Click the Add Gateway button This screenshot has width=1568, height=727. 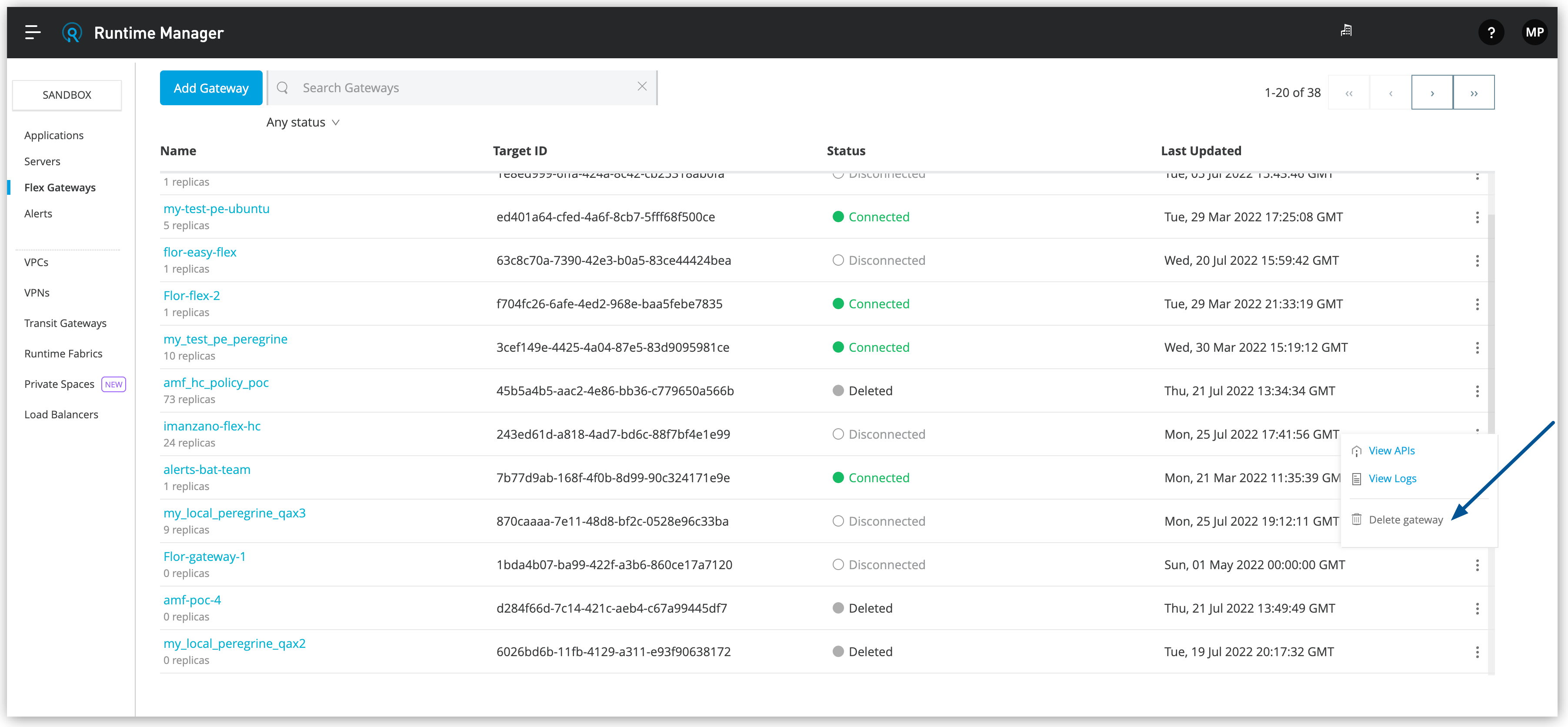[211, 88]
